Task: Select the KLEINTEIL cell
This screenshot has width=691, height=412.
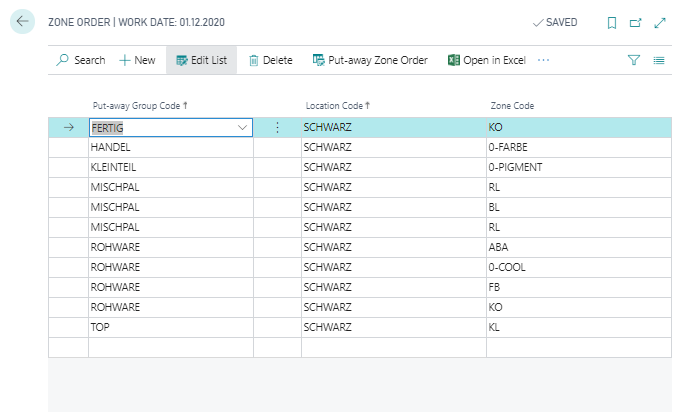Action: (171, 167)
